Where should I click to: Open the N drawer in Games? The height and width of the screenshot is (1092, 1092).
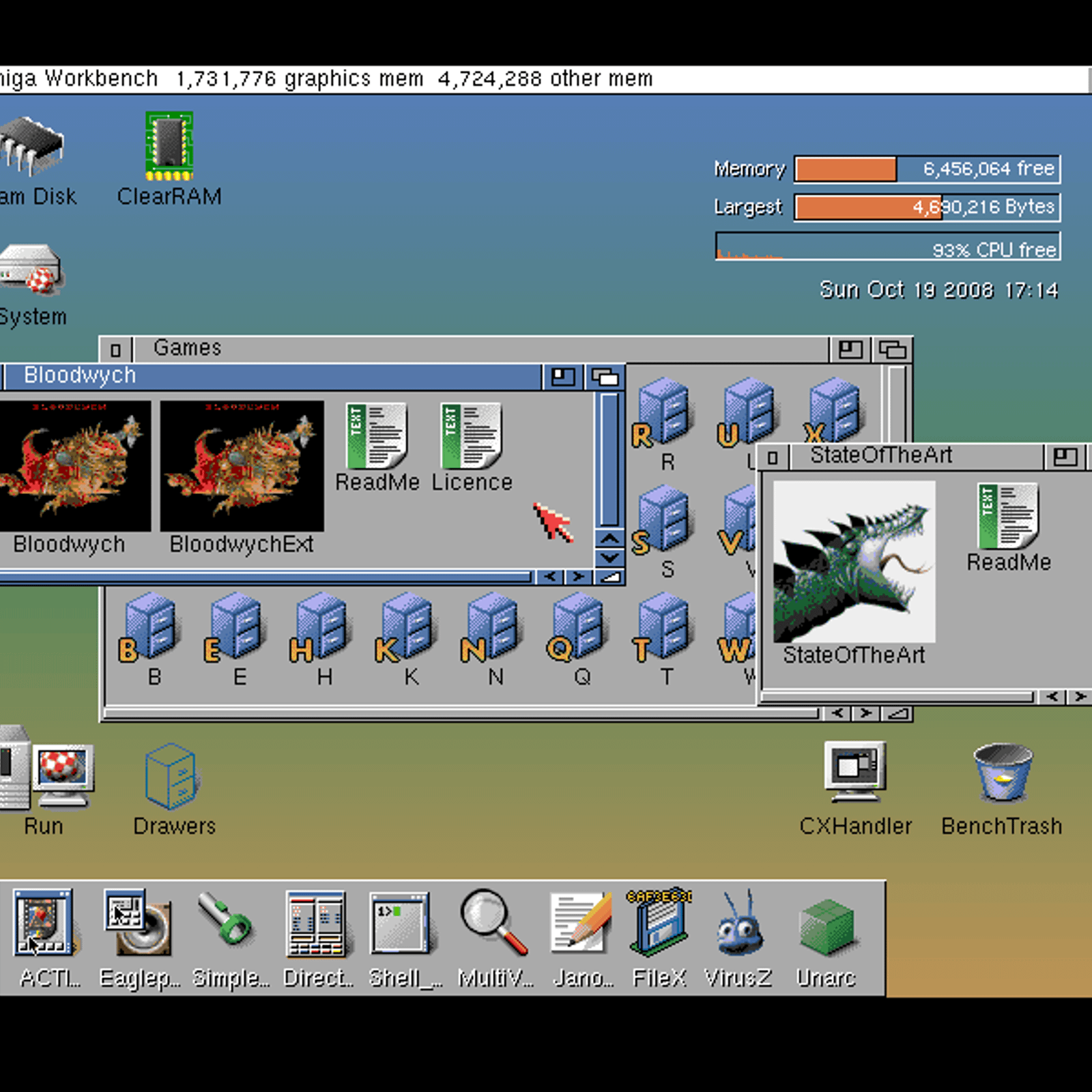492,628
